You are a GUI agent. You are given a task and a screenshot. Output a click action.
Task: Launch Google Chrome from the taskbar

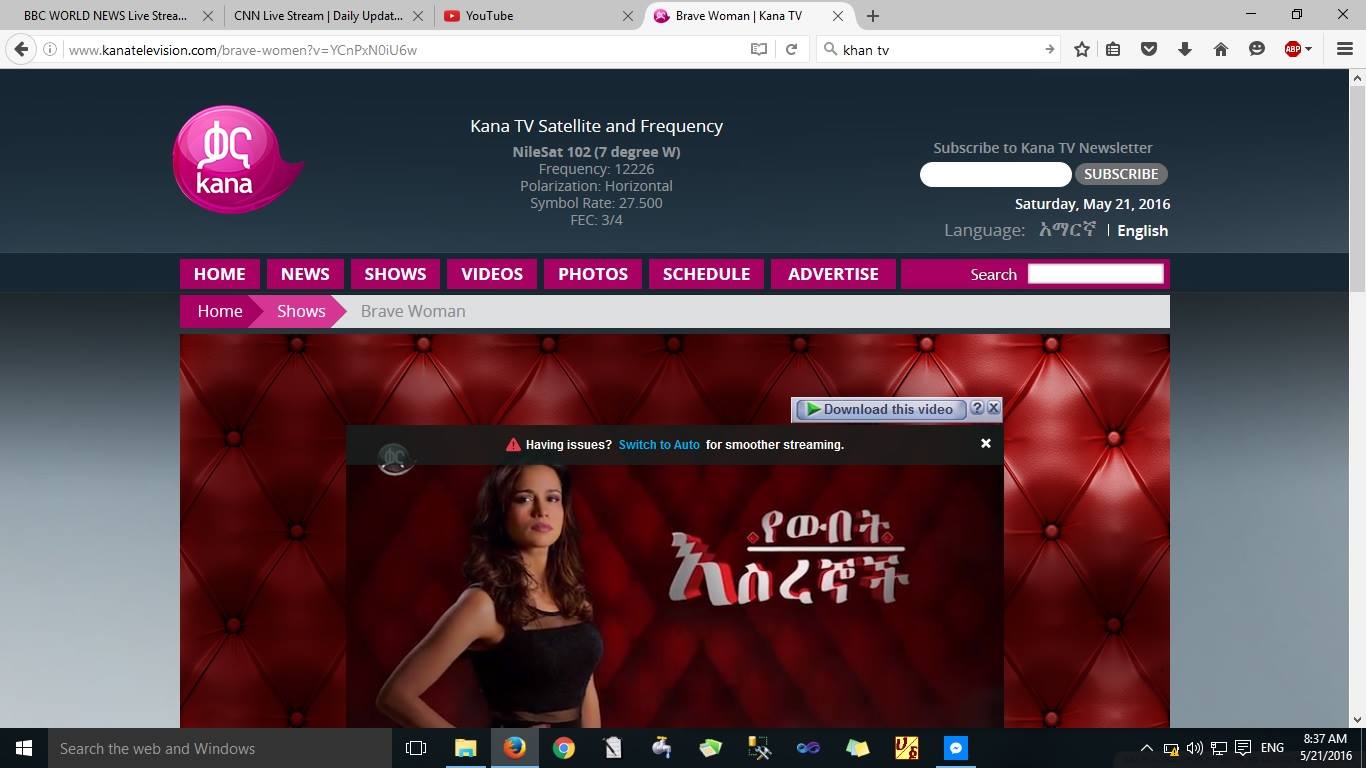tap(564, 748)
